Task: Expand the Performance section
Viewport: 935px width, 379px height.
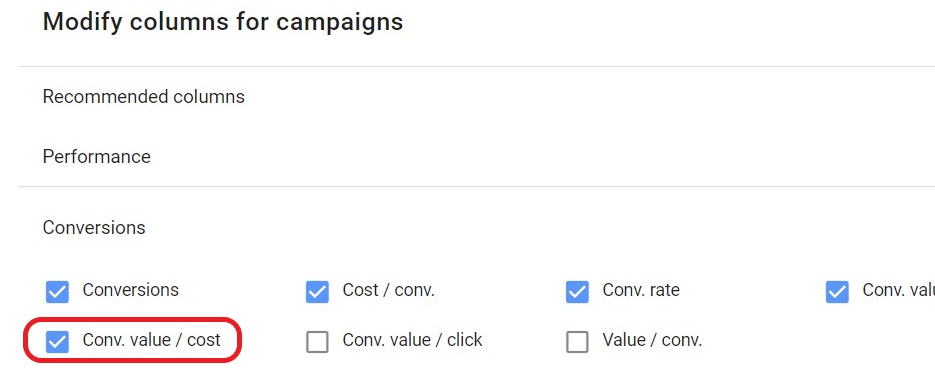Action: 97,157
